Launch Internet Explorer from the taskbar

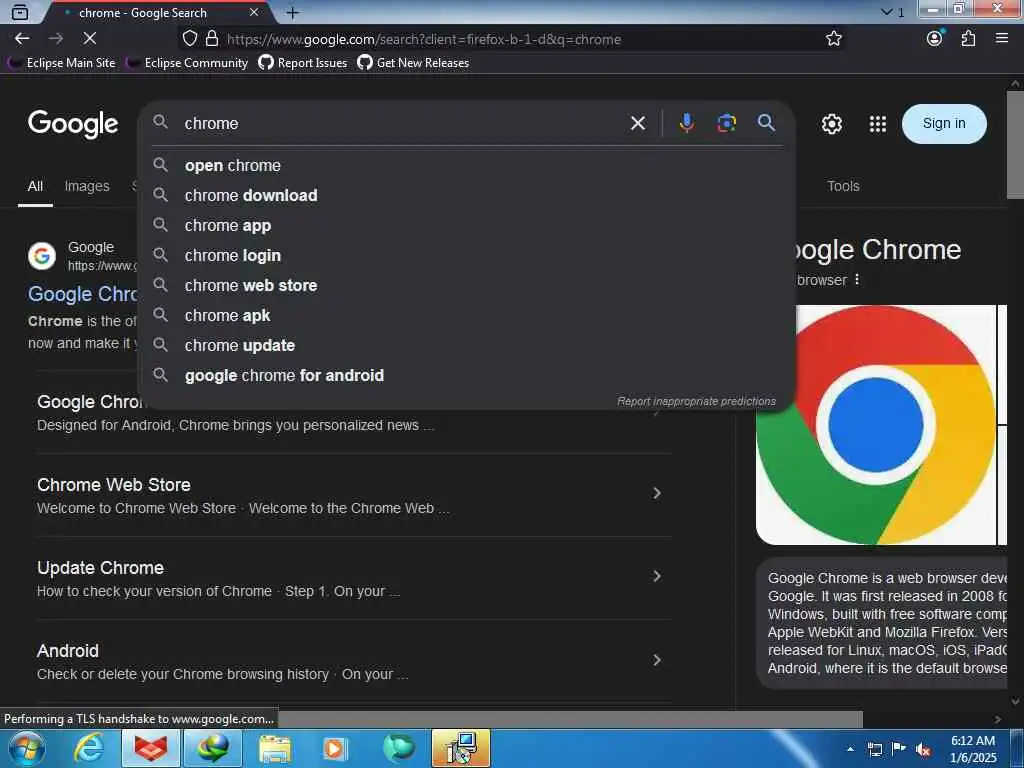click(88, 748)
